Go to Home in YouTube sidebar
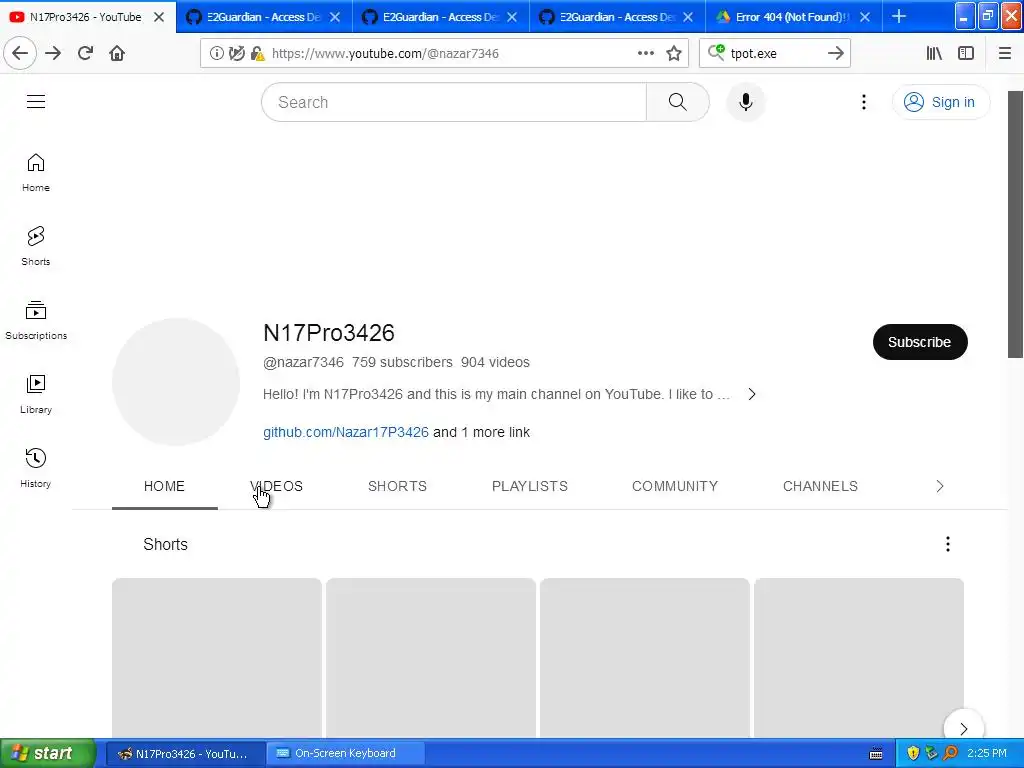The height and width of the screenshot is (768, 1024). click(36, 172)
